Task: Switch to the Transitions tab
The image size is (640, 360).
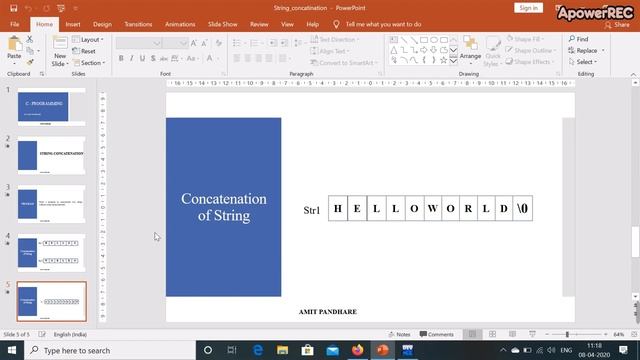Action: (x=138, y=24)
